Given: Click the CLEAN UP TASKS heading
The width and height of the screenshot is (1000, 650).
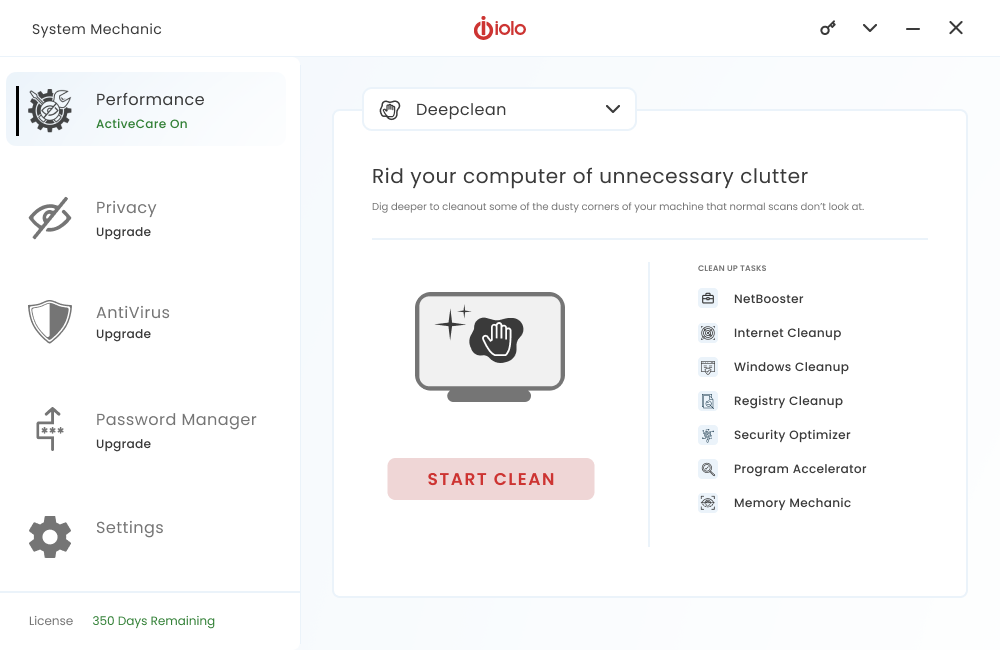Looking at the screenshot, I should (x=732, y=268).
